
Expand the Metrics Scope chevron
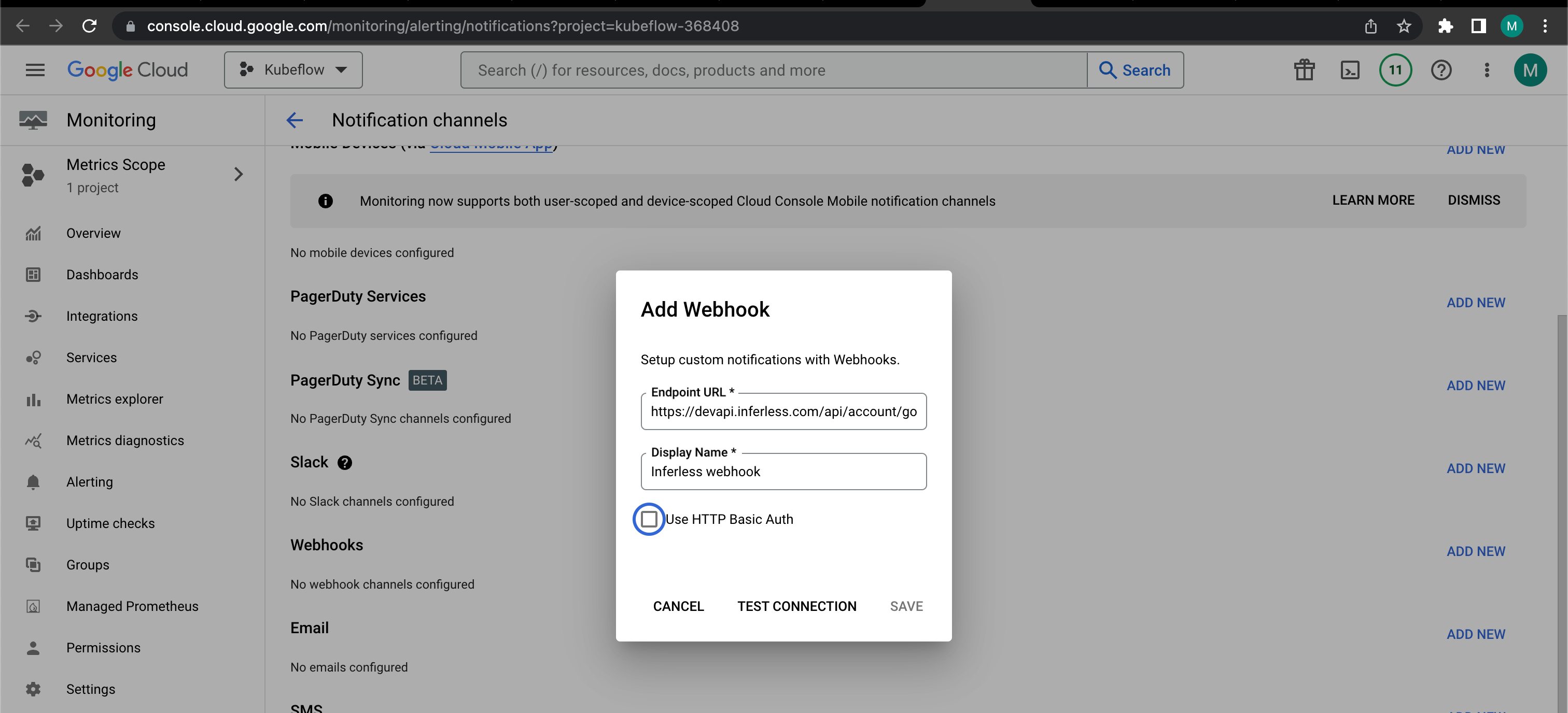coord(238,175)
